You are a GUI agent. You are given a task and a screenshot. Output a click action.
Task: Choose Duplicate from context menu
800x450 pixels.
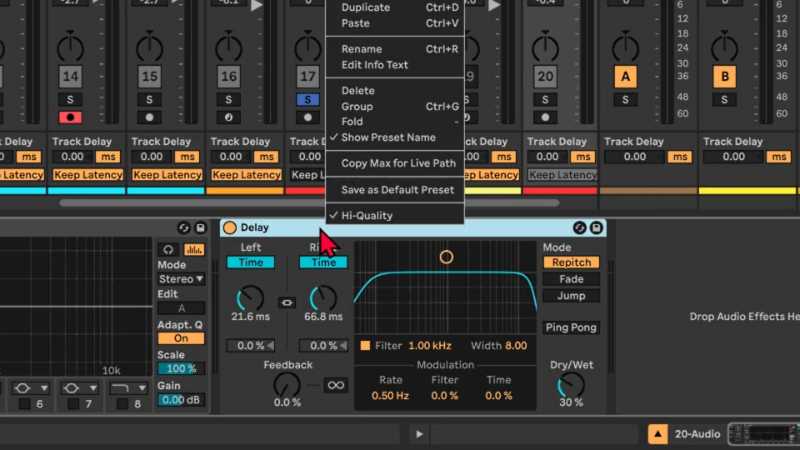pyautogui.click(x=395, y=8)
